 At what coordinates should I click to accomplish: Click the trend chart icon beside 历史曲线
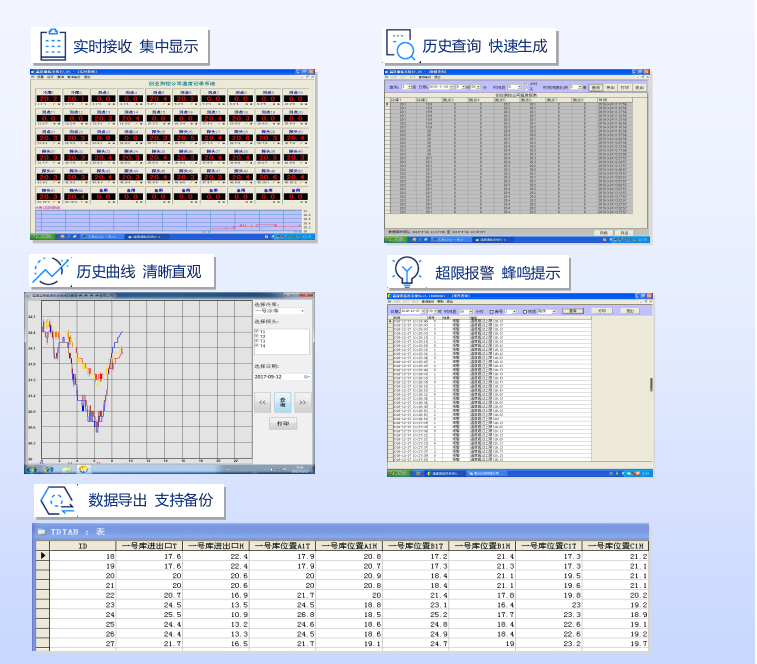point(49,271)
